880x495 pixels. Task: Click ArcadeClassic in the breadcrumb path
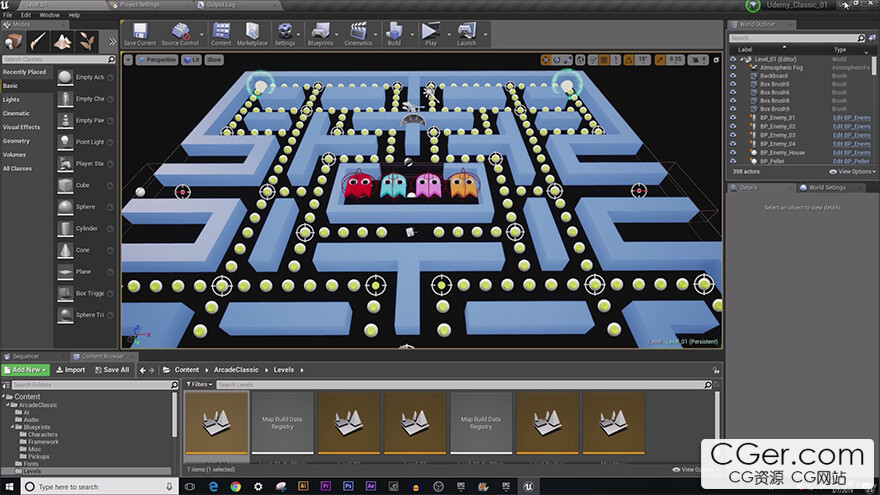point(236,370)
